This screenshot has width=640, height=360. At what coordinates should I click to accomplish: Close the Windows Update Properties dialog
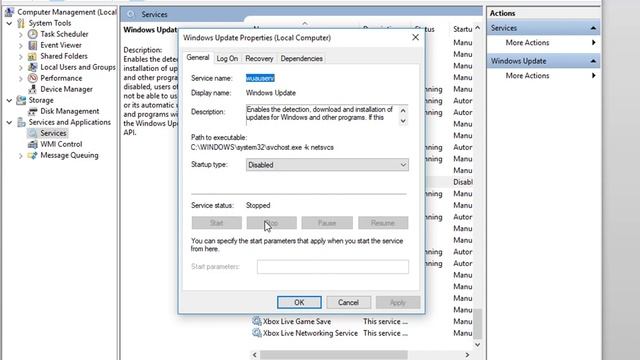(415, 38)
